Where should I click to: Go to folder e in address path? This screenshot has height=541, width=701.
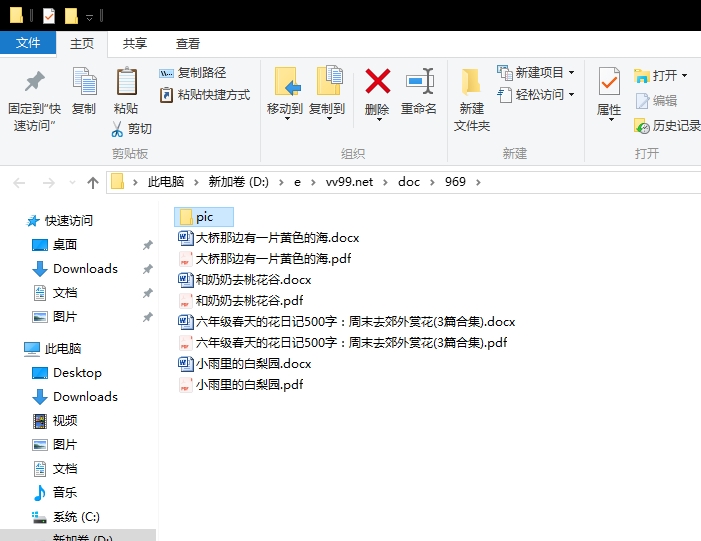pyautogui.click(x=297, y=182)
